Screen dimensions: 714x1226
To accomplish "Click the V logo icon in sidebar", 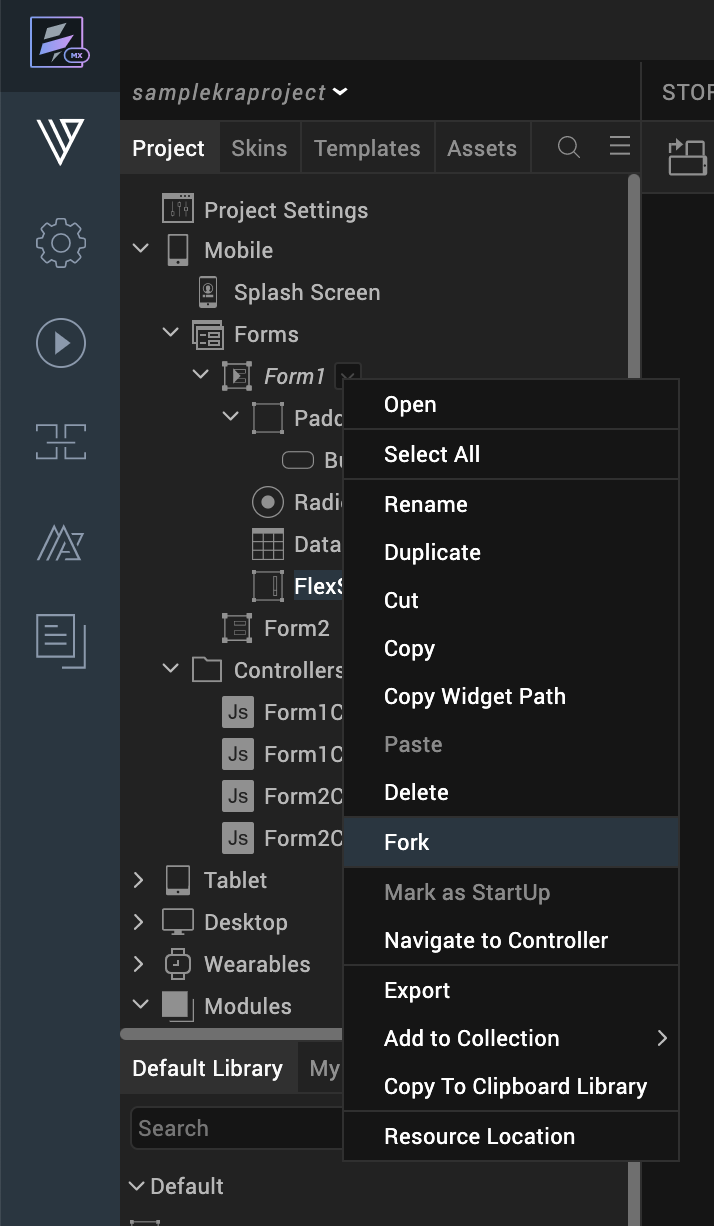I will 60,142.
